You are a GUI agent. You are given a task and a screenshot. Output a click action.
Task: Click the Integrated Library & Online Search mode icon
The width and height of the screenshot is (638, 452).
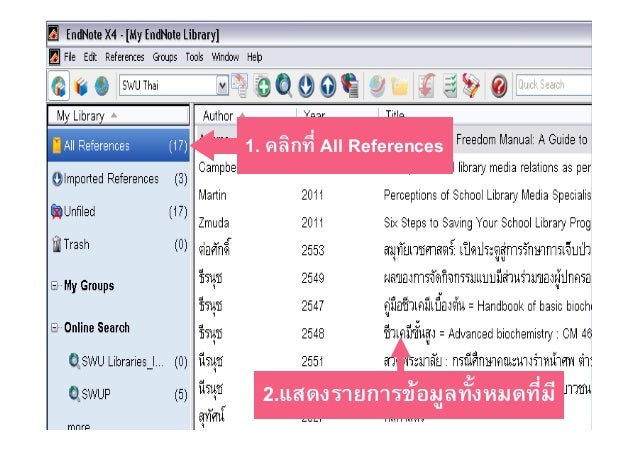[x=59, y=86]
